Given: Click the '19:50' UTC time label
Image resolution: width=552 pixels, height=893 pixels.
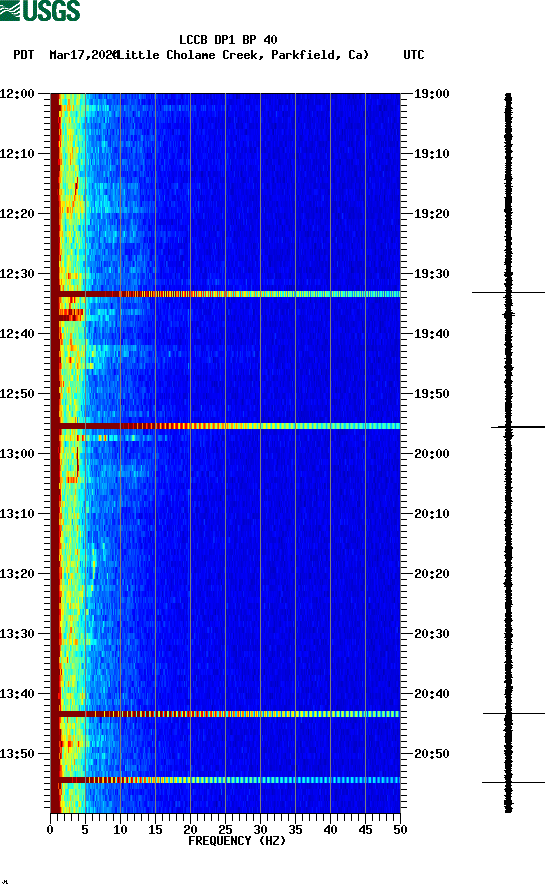Looking at the screenshot, I should click(x=431, y=394).
